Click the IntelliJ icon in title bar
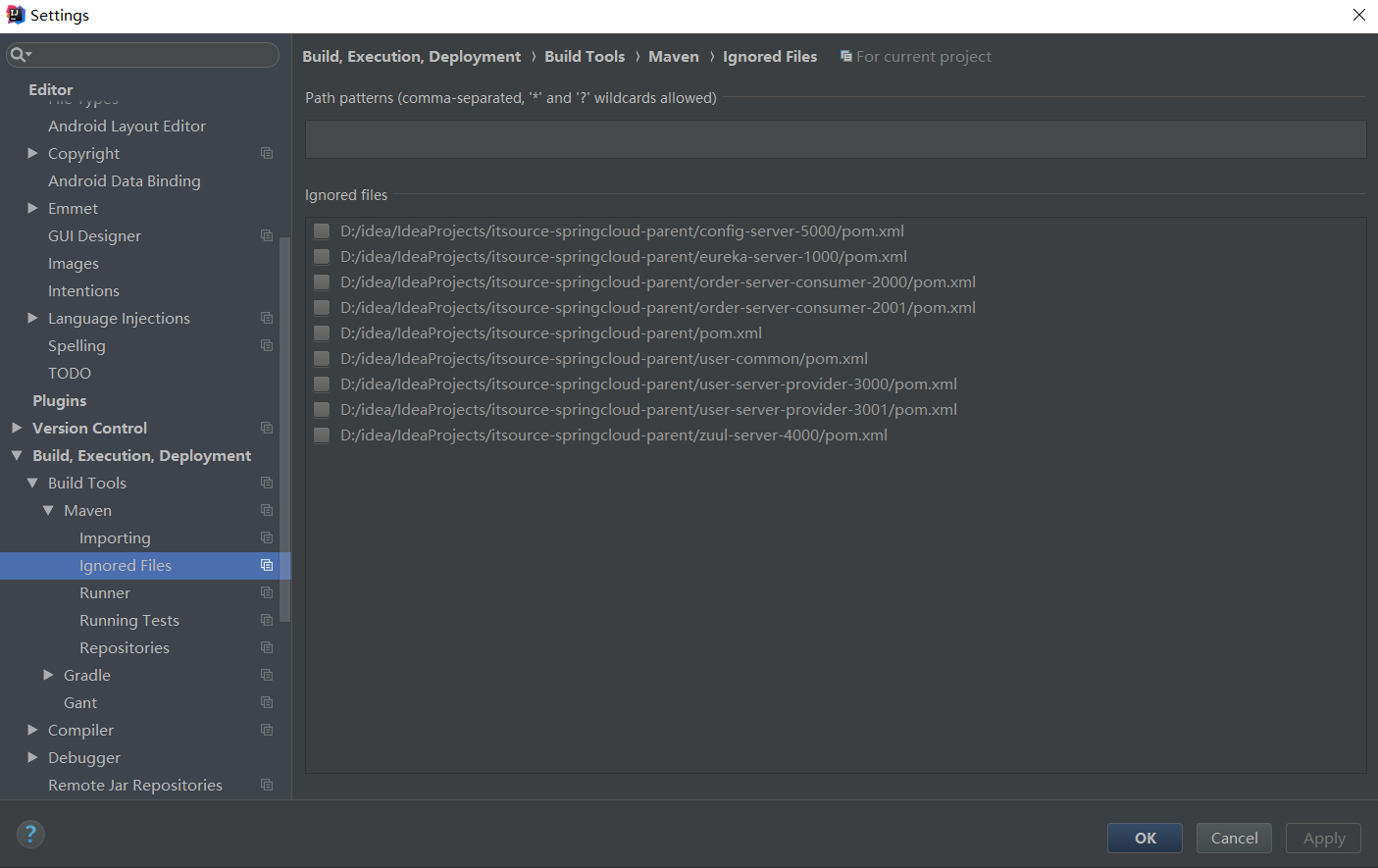 click(16, 15)
